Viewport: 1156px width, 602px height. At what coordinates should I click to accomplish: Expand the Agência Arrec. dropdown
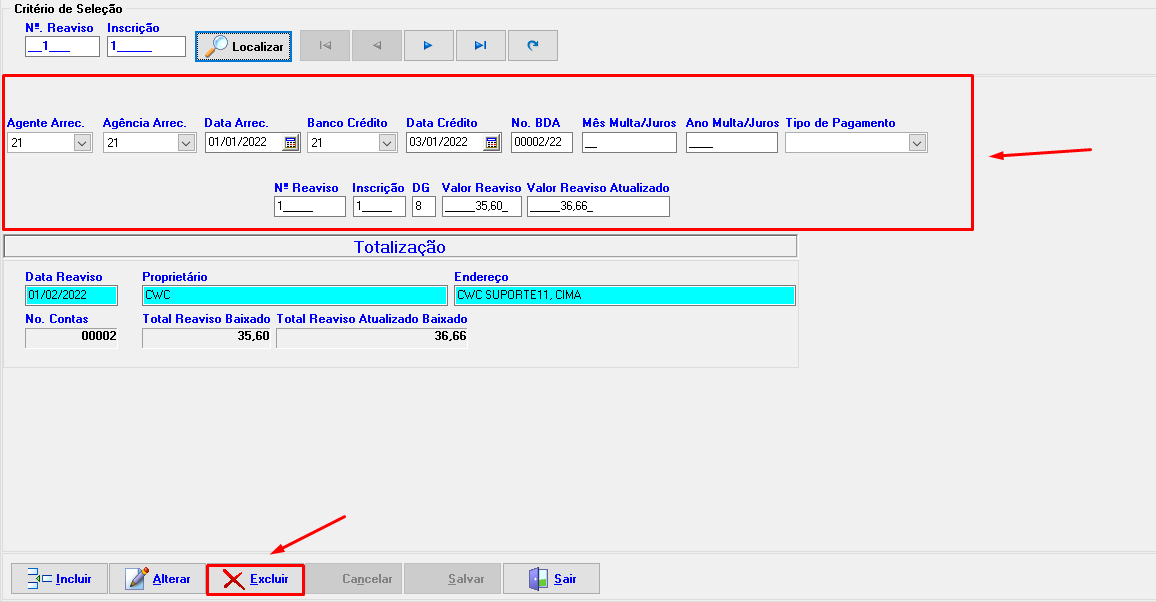coord(185,143)
